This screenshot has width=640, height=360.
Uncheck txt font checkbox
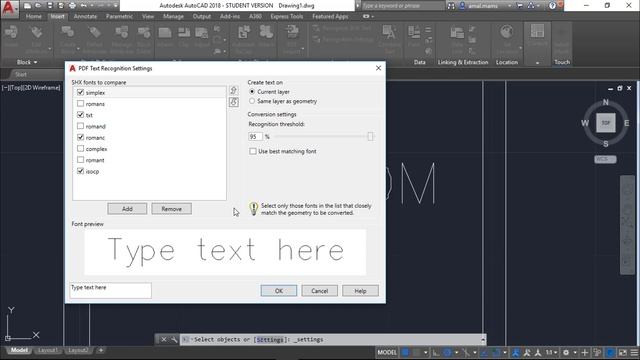pyautogui.click(x=80, y=115)
